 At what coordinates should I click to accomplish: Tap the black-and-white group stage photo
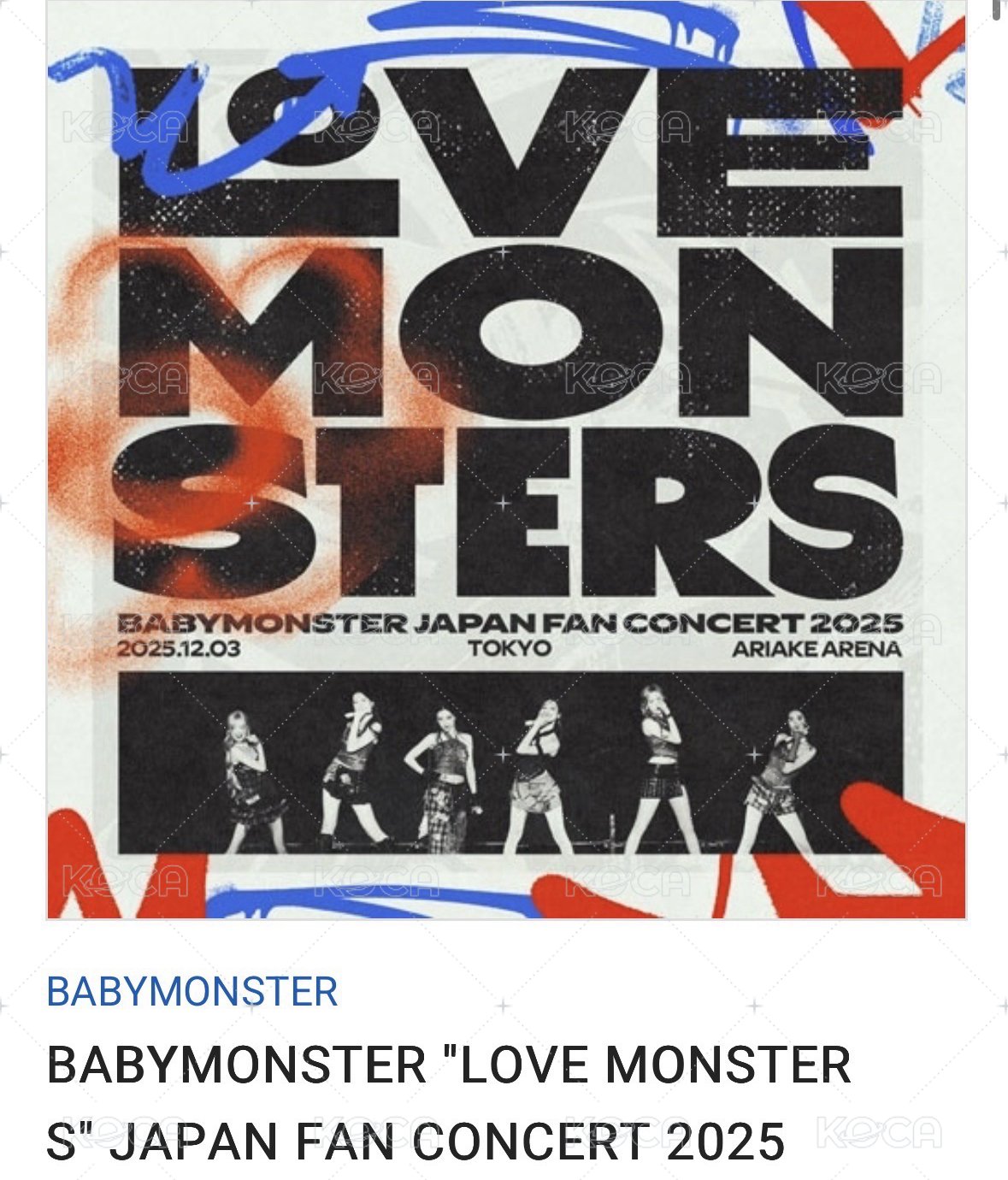pos(510,763)
